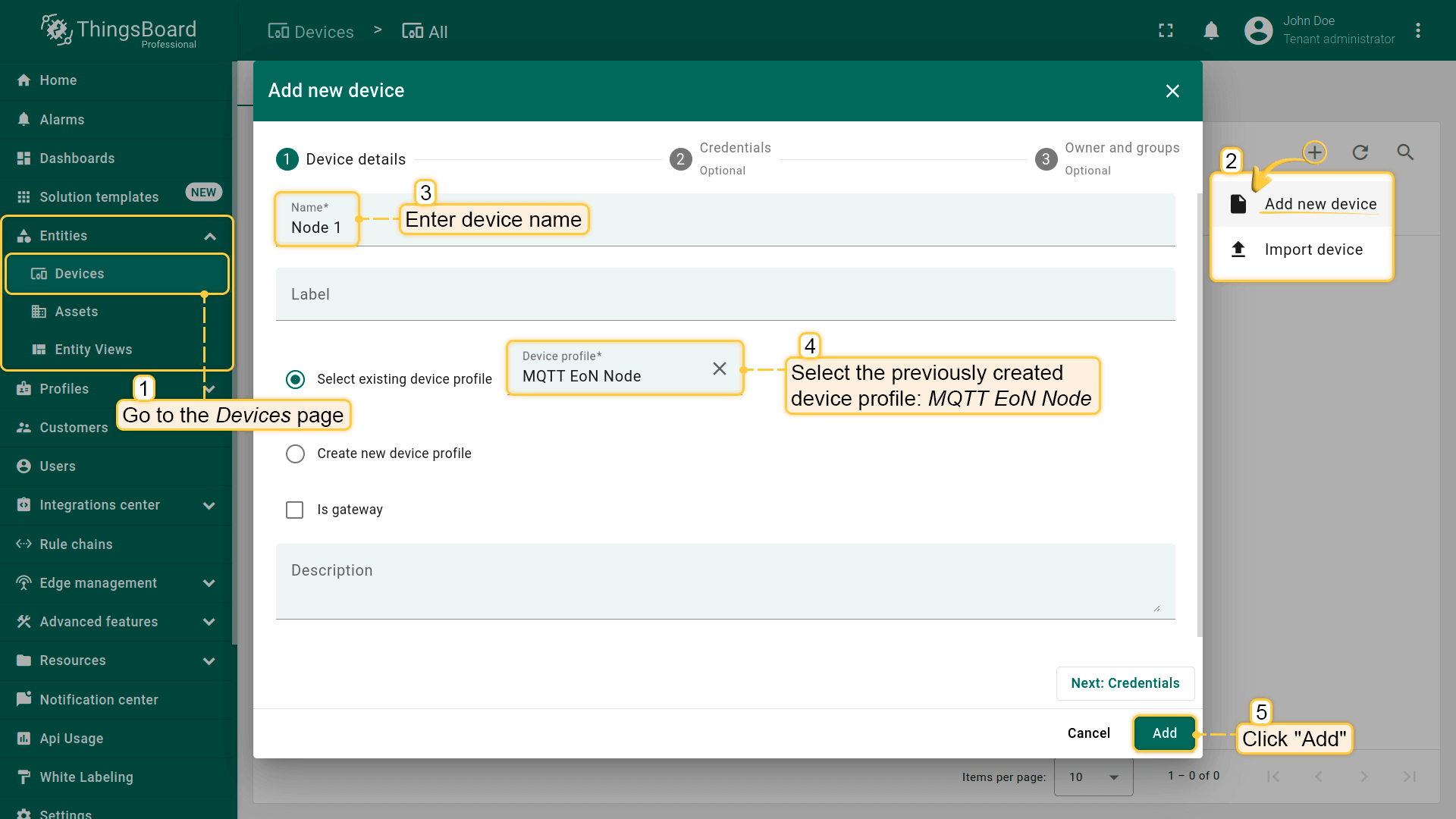The image size is (1456, 819).
Task: Click into the Label input field
Action: [x=724, y=294]
